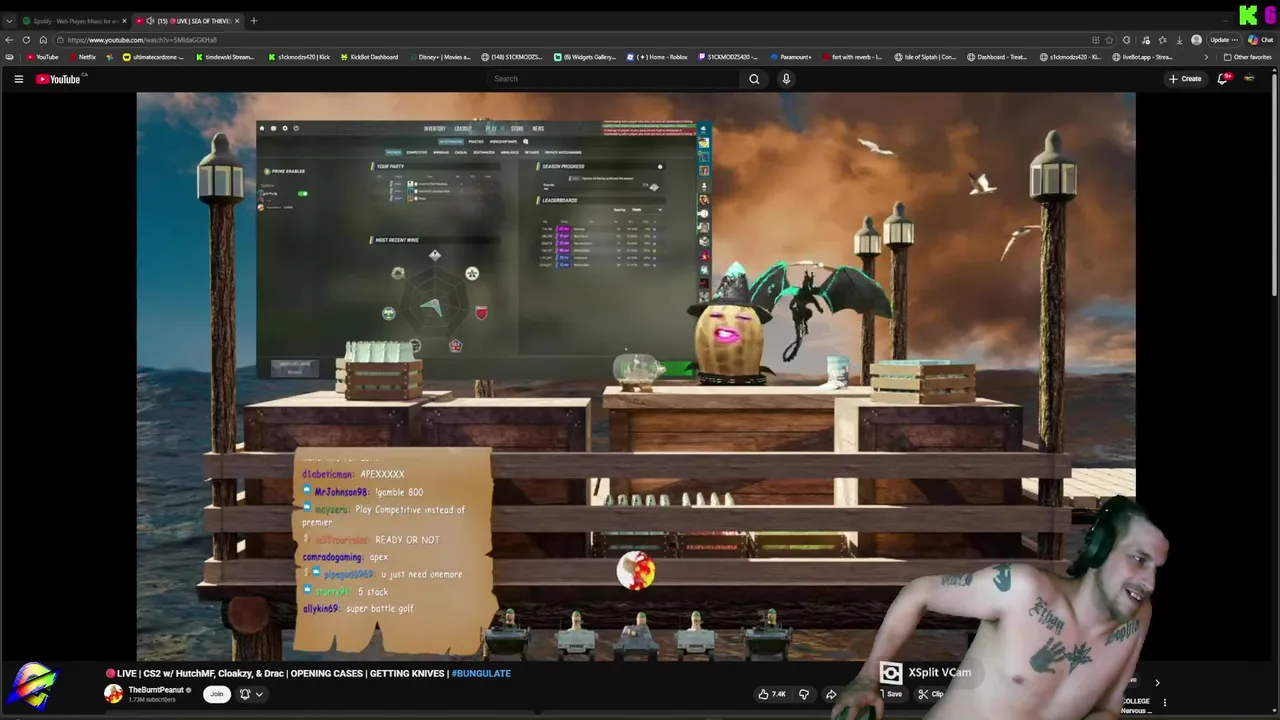This screenshot has width=1280, height=720.
Task: Open the browser profile avatar
Action: (1197, 40)
